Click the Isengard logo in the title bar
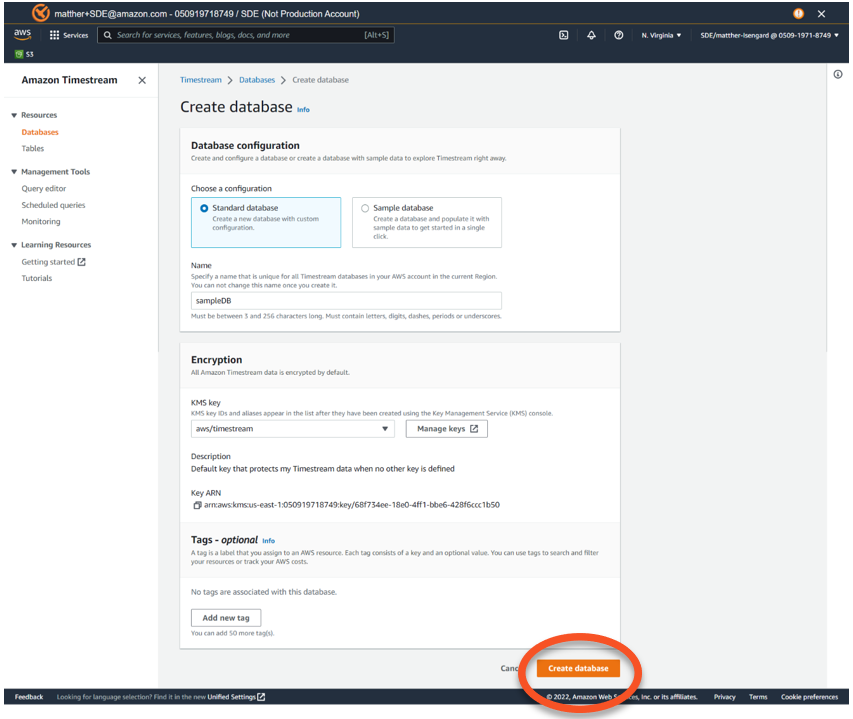Viewport: 853px width, 719px height. point(40,13)
